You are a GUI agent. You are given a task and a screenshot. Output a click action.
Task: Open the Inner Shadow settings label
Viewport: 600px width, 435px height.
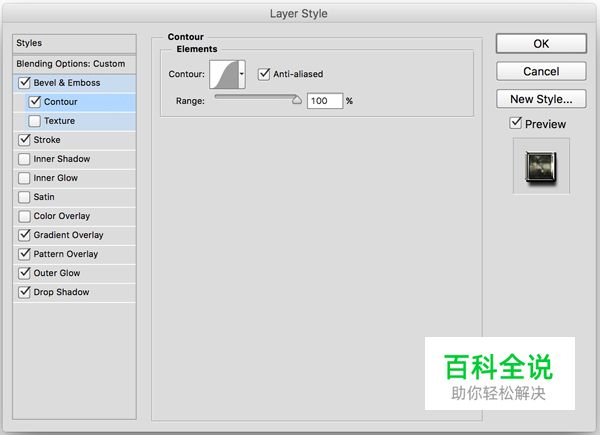[x=62, y=159]
